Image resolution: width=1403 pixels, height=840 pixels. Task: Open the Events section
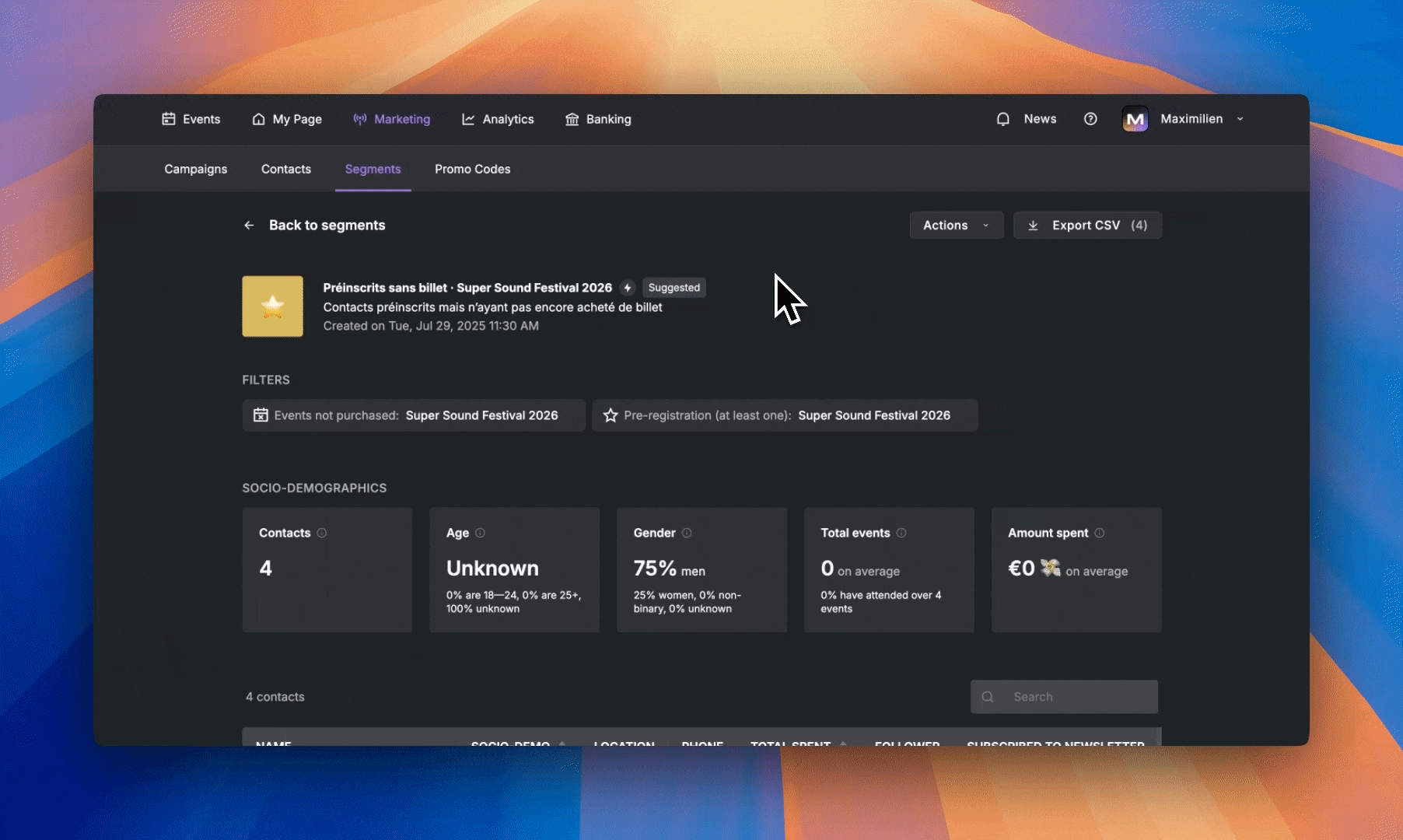tap(191, 119)
